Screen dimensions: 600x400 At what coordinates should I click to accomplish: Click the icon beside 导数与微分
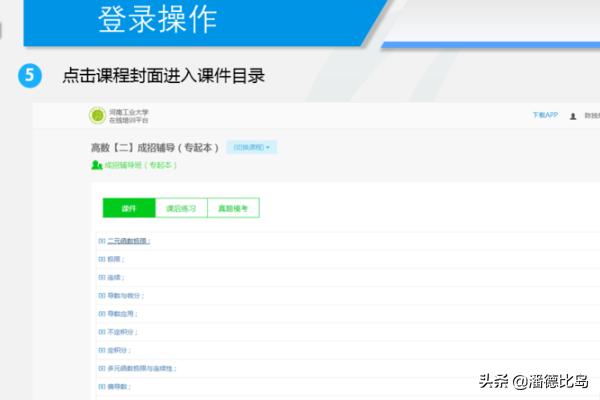(101, 296)
